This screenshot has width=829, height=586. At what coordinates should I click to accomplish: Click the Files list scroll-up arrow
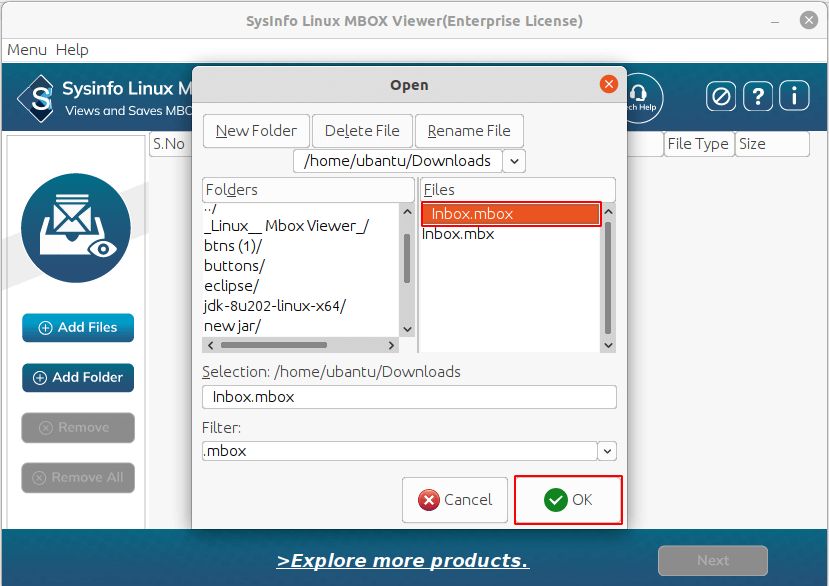608,212
